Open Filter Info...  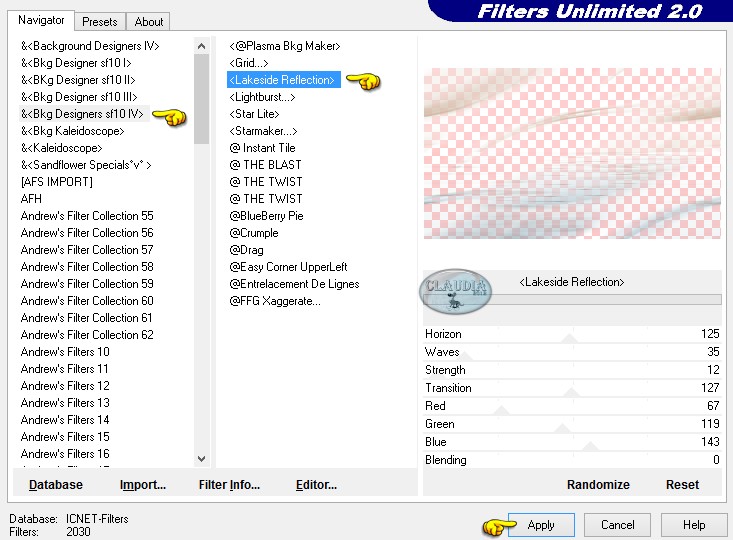tap(229, 485)
